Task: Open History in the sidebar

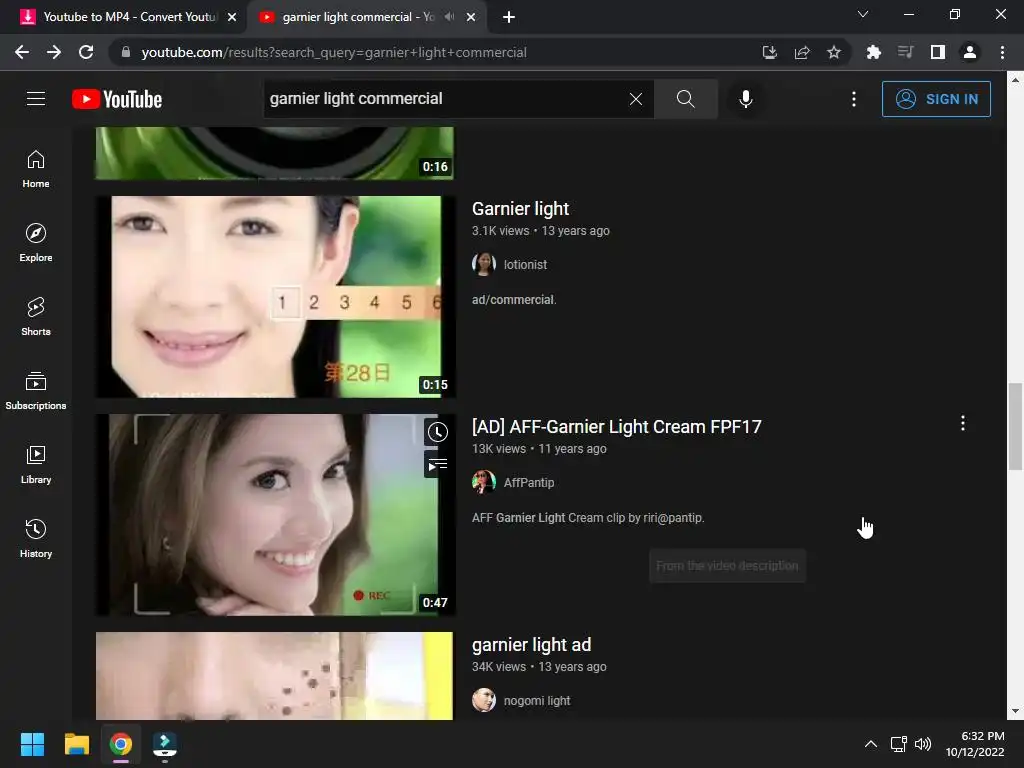Action: (36, 539)
